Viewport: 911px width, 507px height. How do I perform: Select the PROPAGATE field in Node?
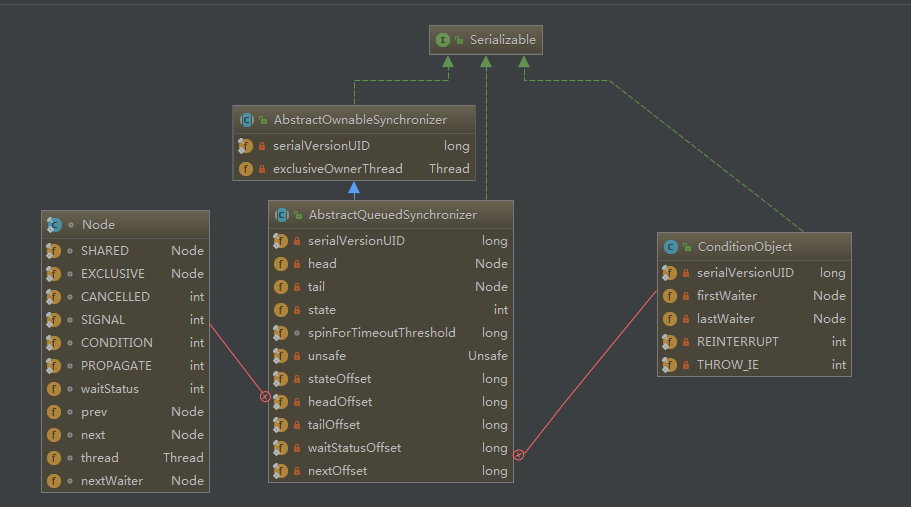pos(116,366)
